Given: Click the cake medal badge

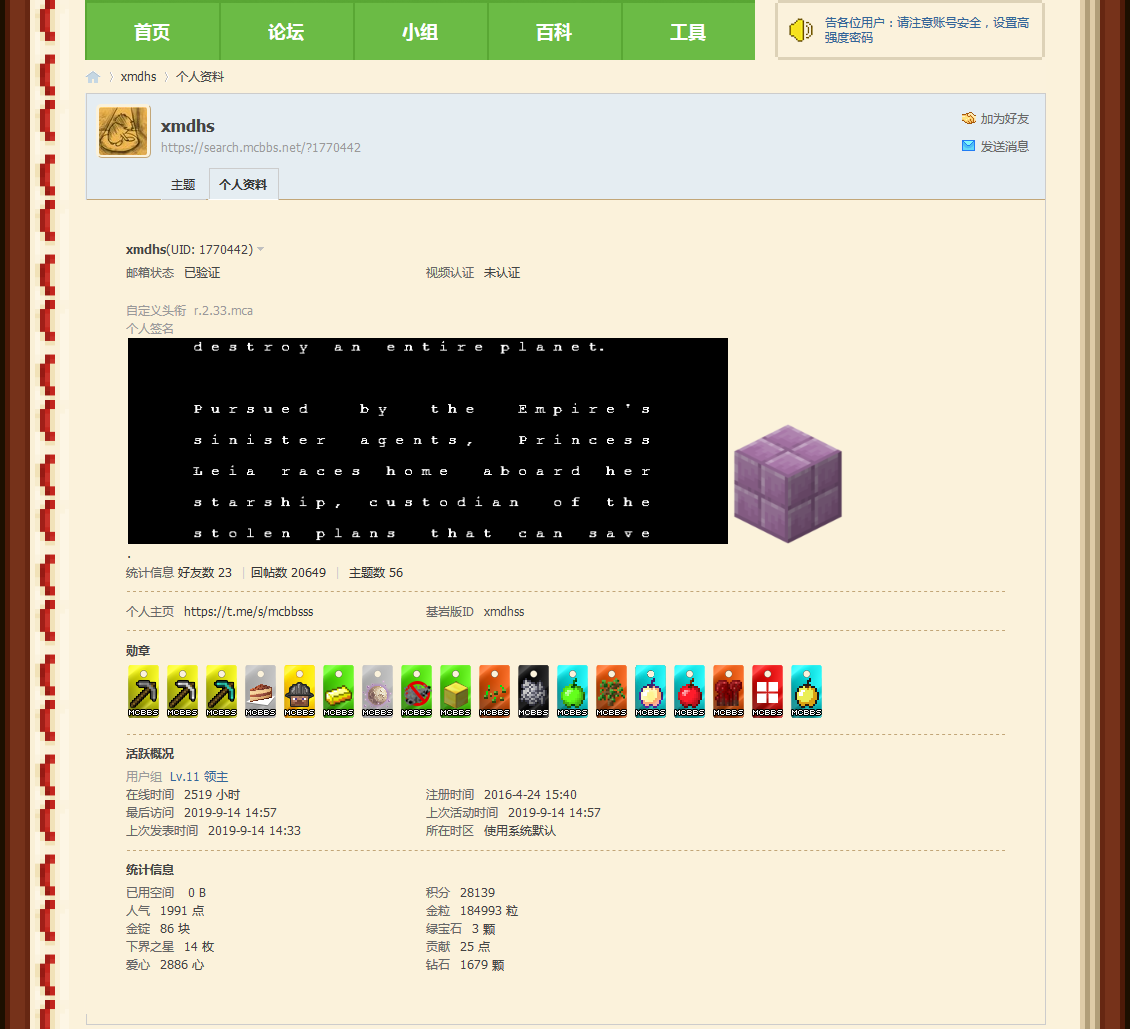Looking at the screenshot, I should pyautogui.click(x=260, y=691).
